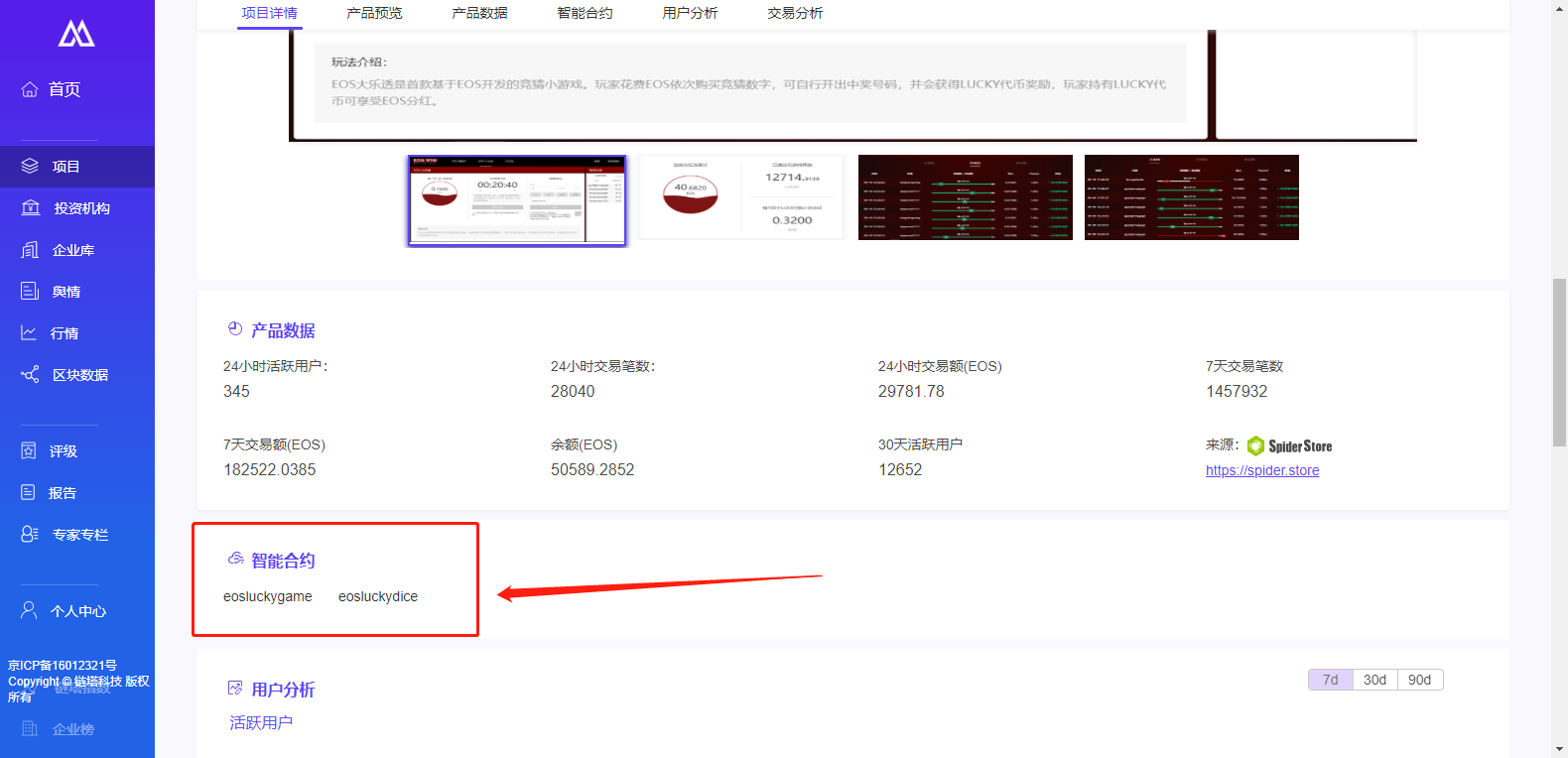This screenshot has width=1568, height=758.
Task: Click the 24小时交易额 value 29781.78
Action: coord(911,391)
